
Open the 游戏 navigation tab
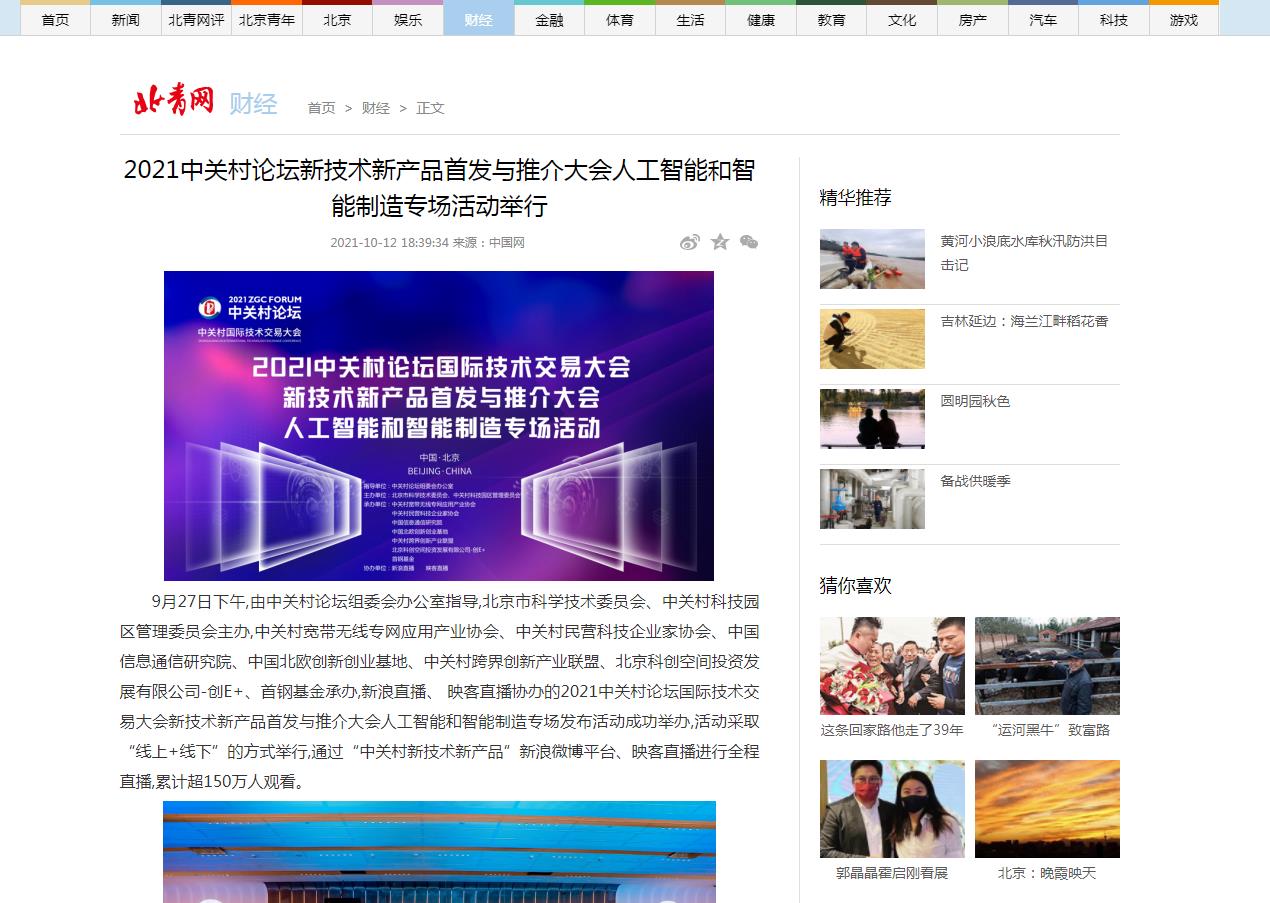tap(1184, 20)
